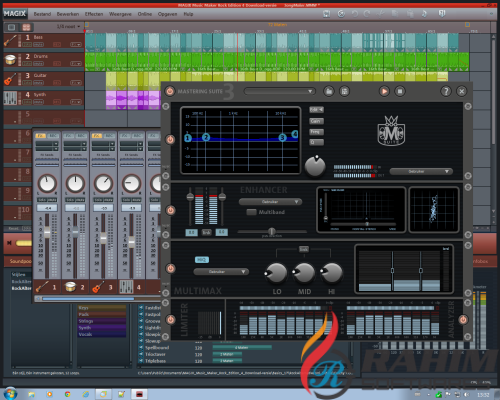Viewport: 500px width, 400px height.
Task: Open the Mastering Suite preset dropdown
Action: (280, 91)
